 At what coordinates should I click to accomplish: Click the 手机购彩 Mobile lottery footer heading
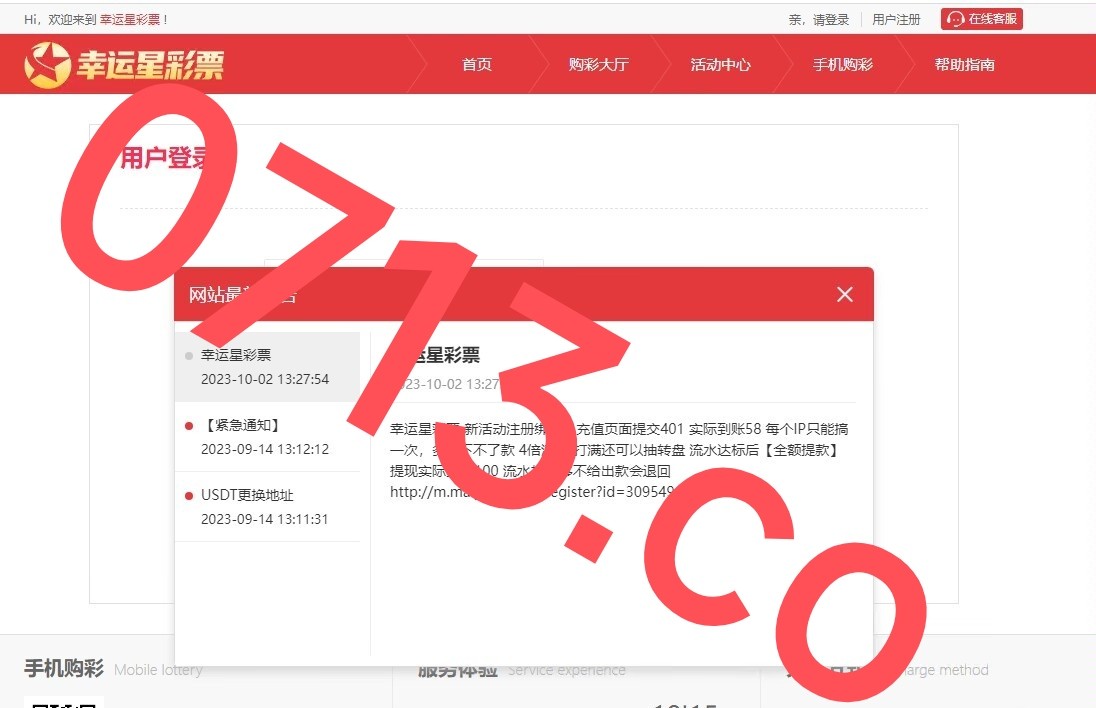pyautogui.click(x=63, y=670)
